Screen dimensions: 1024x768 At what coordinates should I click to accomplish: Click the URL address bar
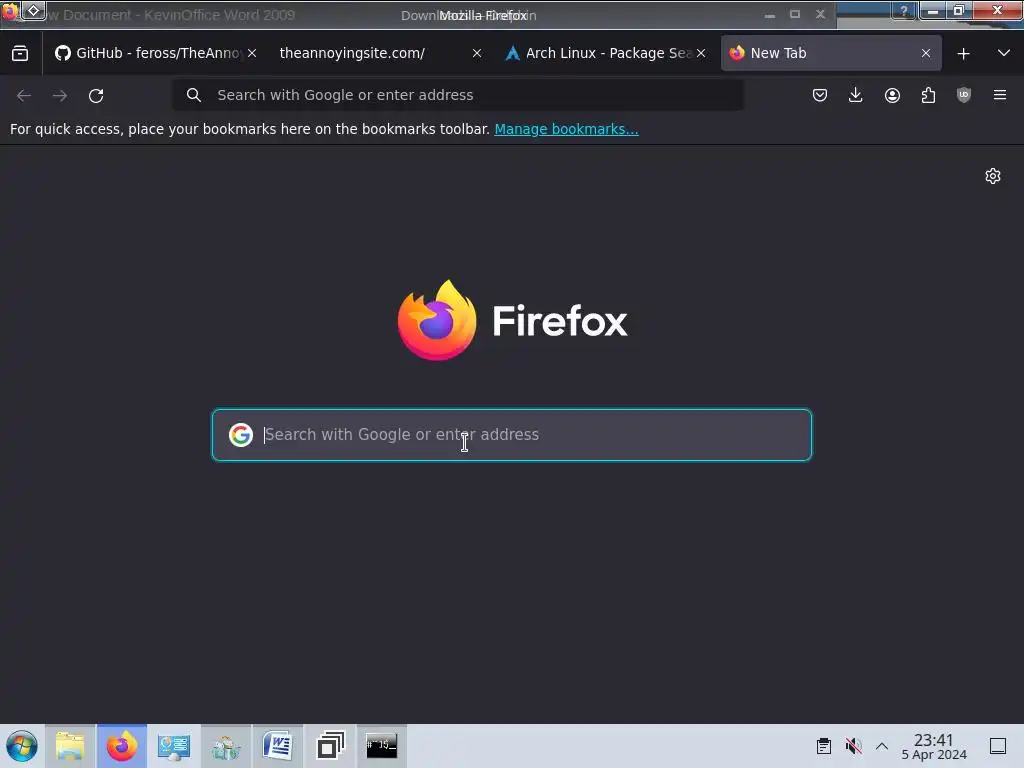coord(457,95)
